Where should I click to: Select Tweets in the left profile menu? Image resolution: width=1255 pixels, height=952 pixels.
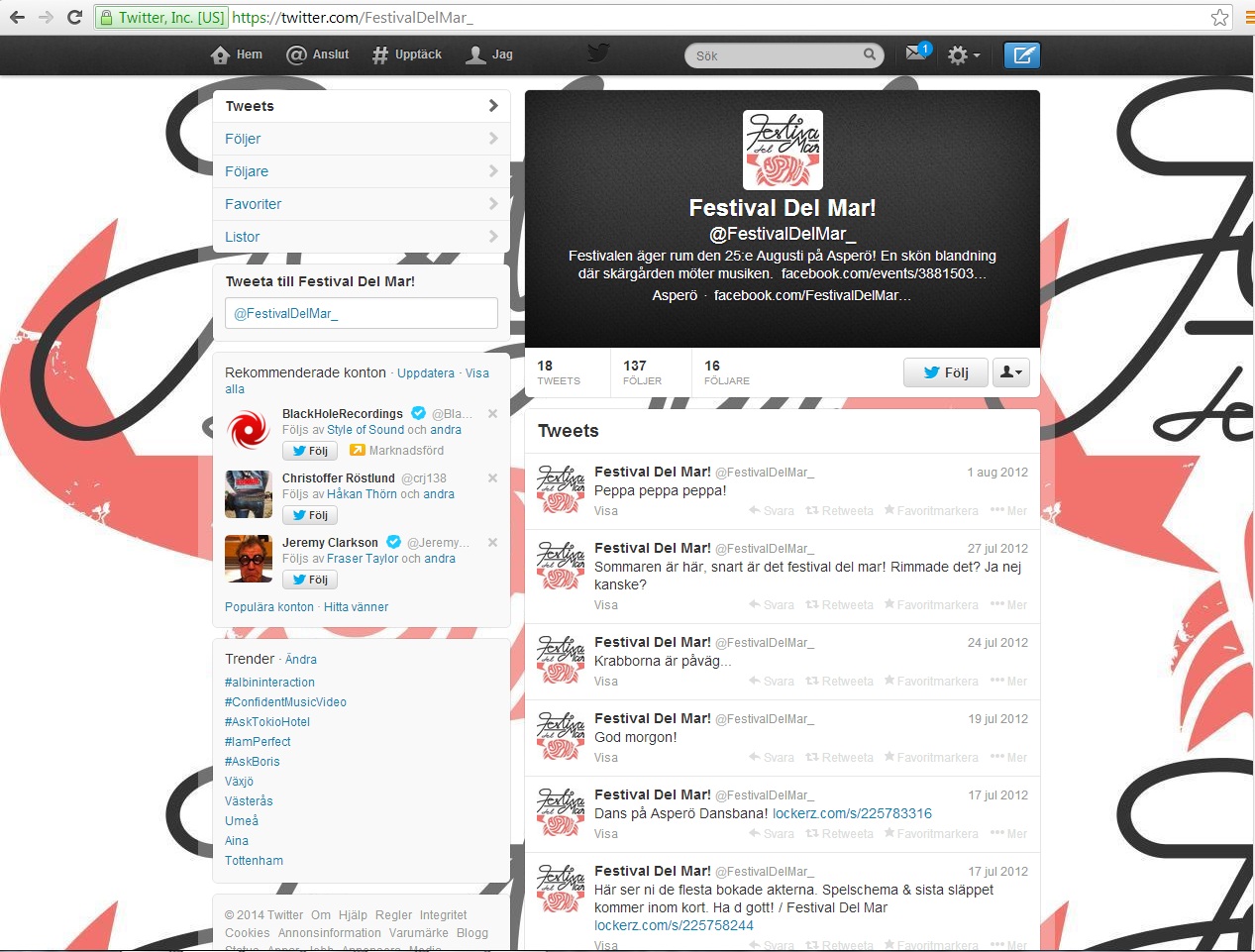(x=362, y=106)
